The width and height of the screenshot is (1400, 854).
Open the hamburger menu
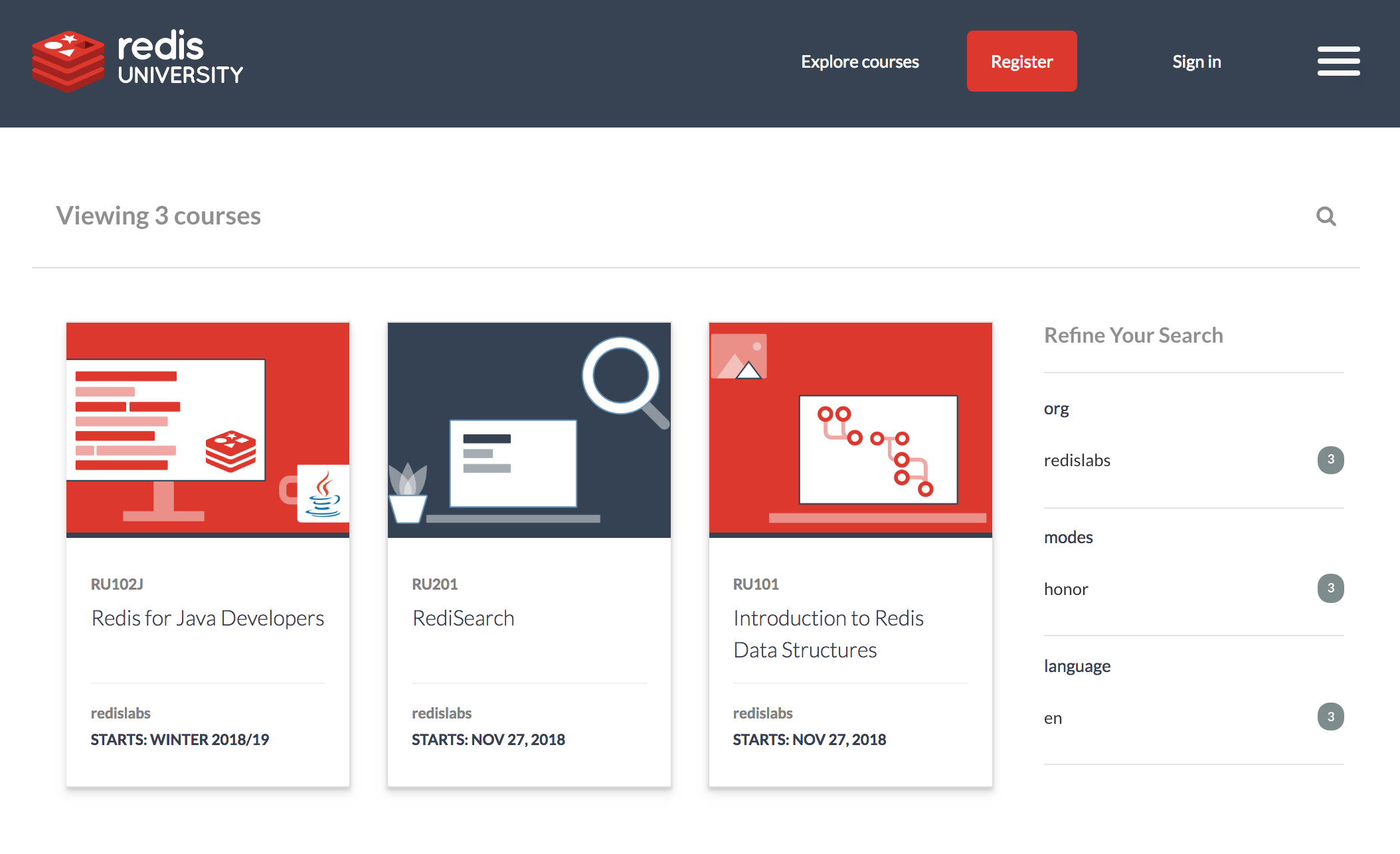point(1338,61)
